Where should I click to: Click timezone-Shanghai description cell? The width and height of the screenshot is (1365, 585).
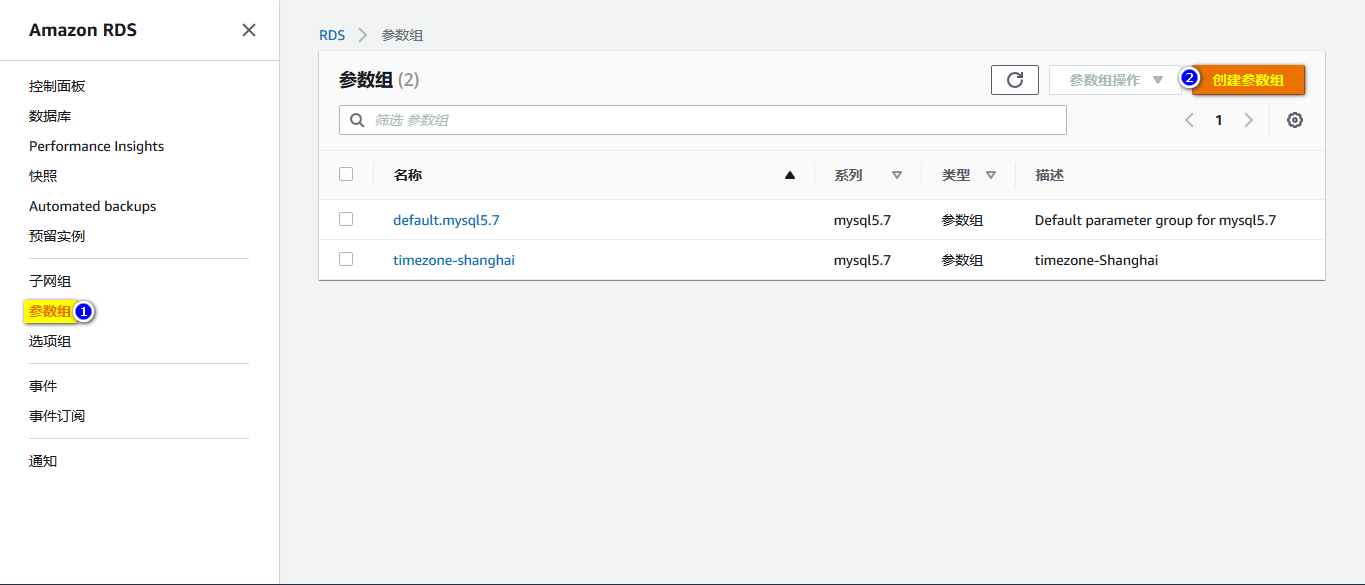[1096, 260]
